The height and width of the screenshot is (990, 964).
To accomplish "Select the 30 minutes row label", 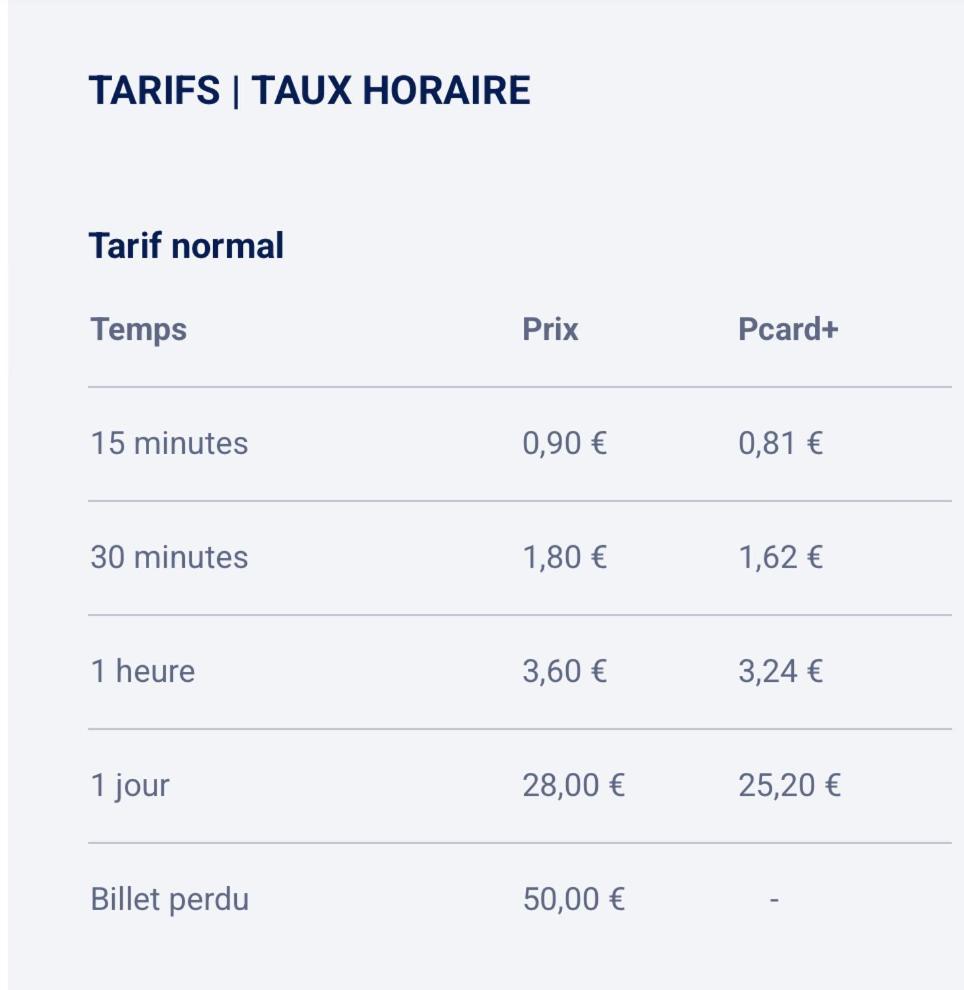I will pos(169,557).
